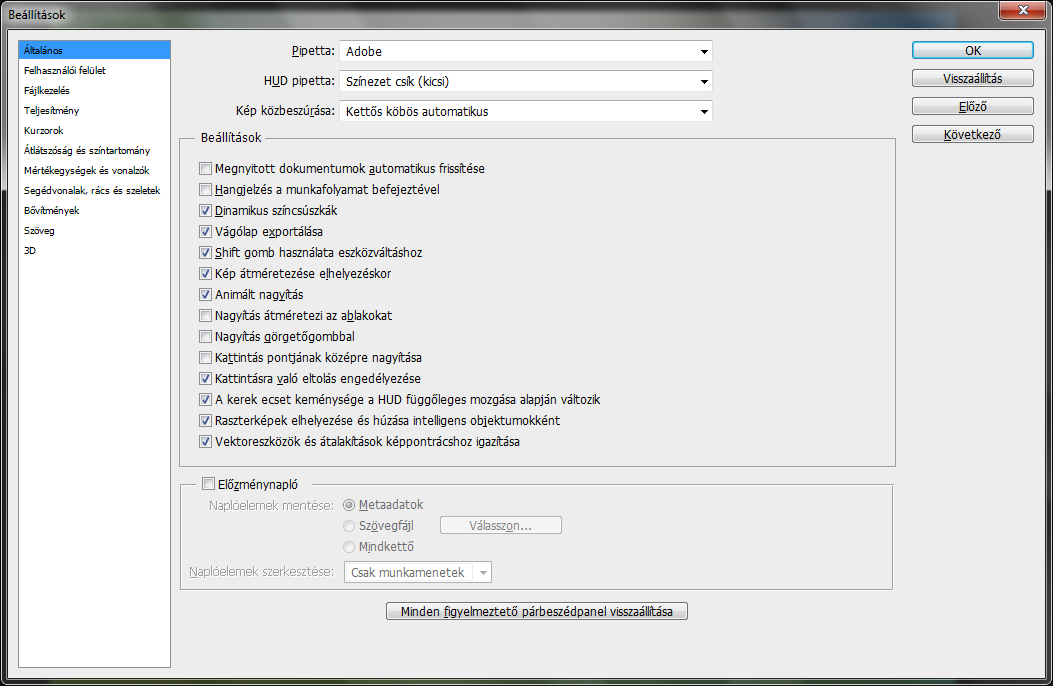Open Segédvonalak, rács és szeletek
1053x686 pixels.
click(x=92, y=191)
